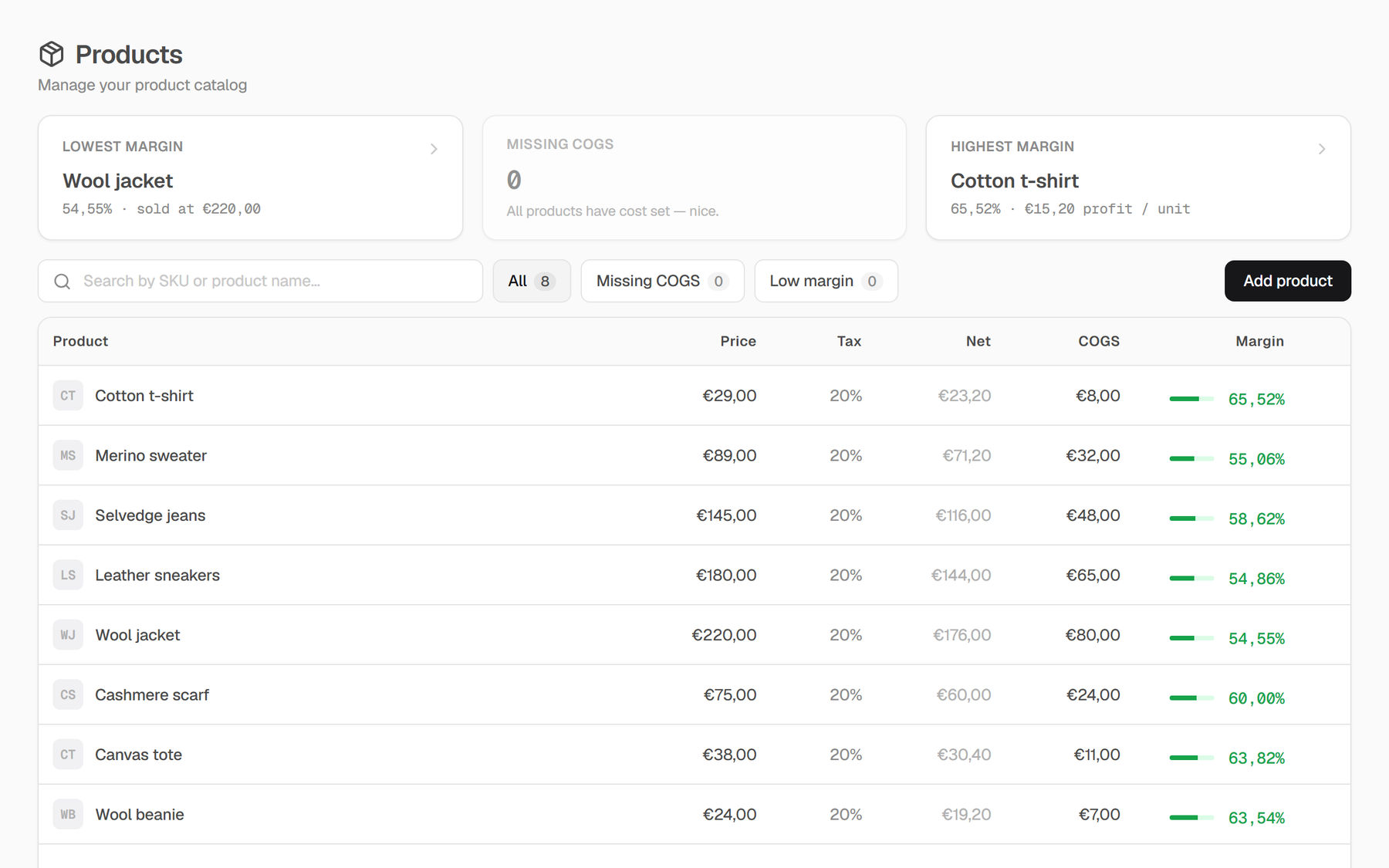Click the Selvedge jeans 20% tax cell
The image size is (1389, 868).
[x=846, y=515]
